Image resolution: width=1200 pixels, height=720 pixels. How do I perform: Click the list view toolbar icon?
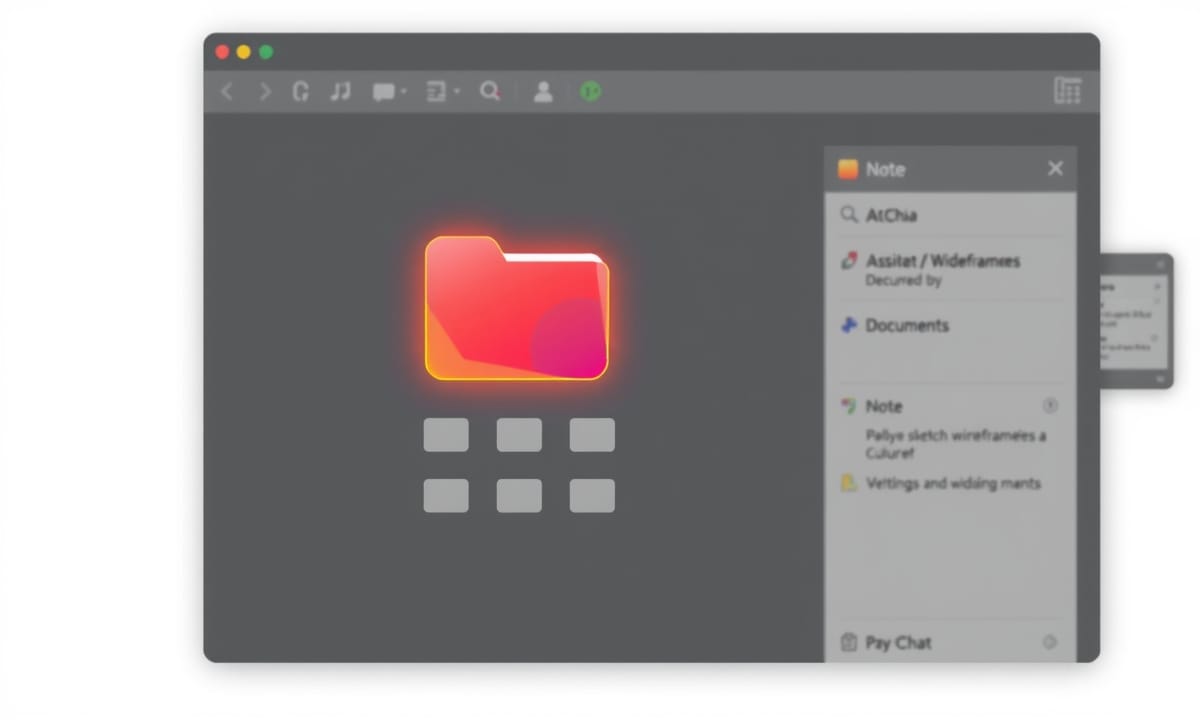[436, 92]
